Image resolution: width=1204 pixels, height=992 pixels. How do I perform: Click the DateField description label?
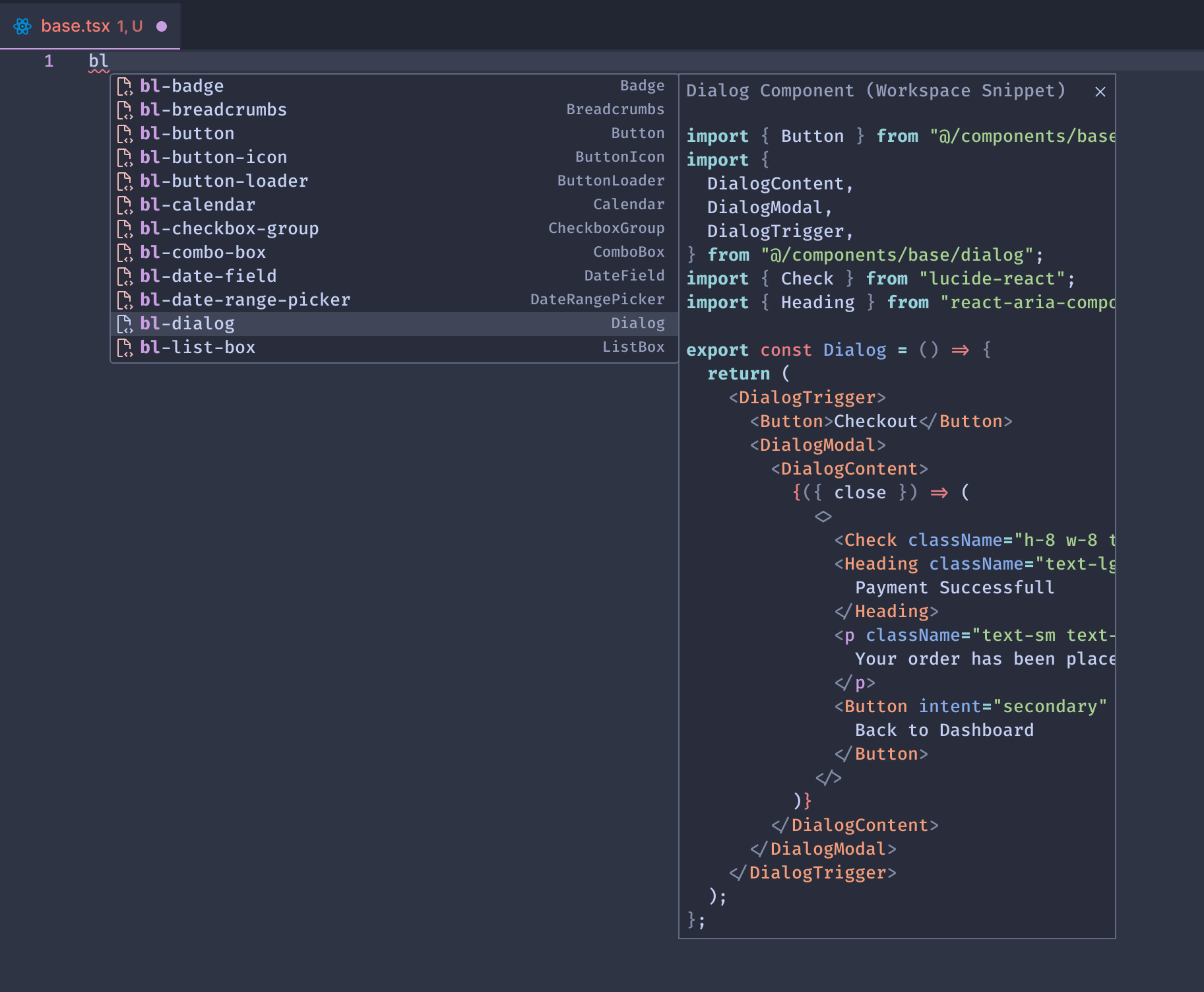point(624,276)
